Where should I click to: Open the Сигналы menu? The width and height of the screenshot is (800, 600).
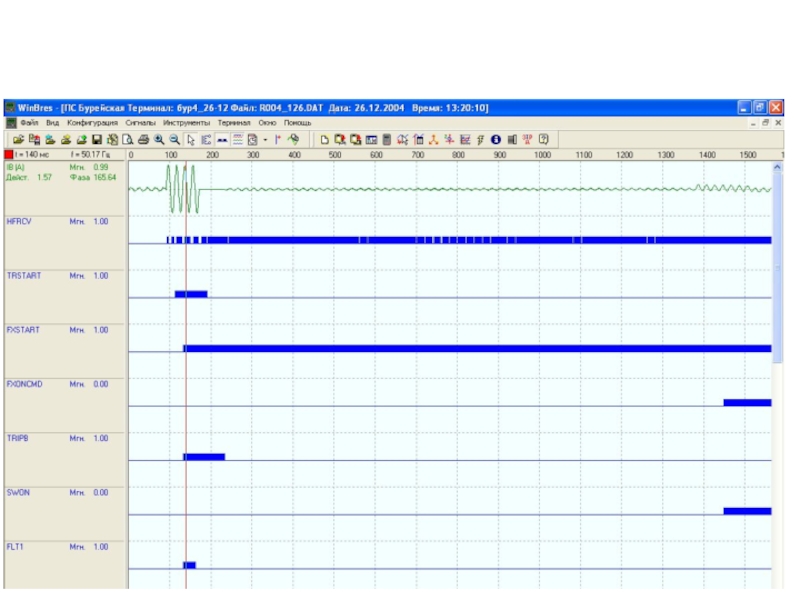(x=140, y=123)
